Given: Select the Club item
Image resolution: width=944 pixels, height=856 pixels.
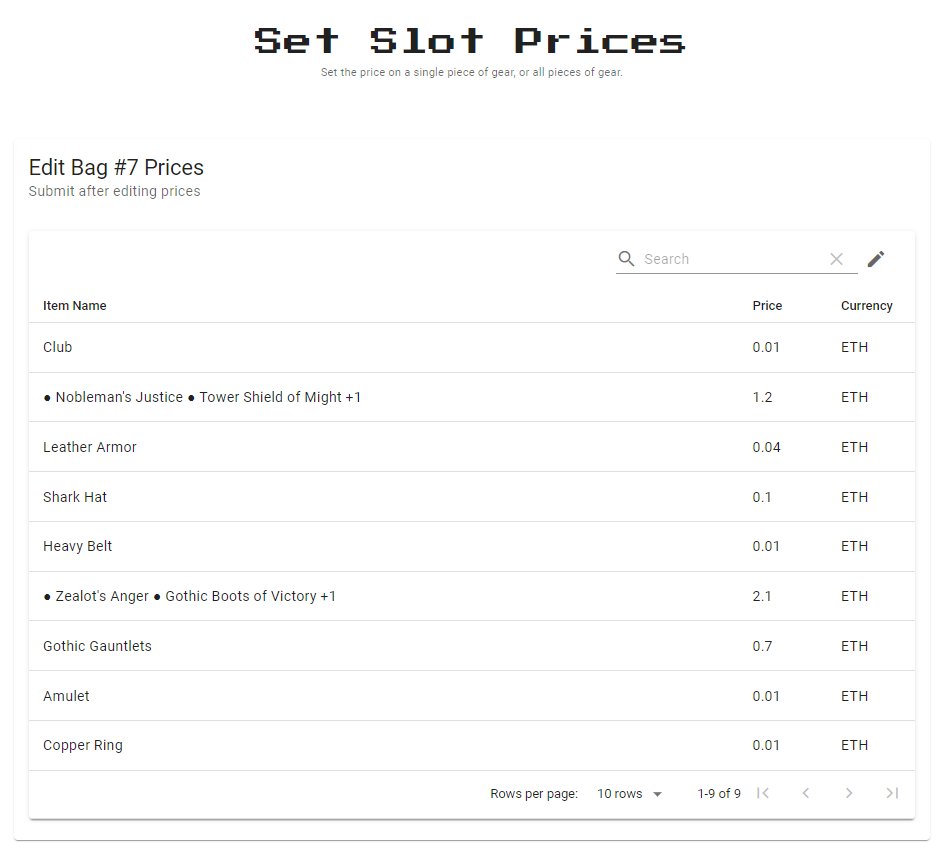Looking at the screenshot, I should (x=57, y=347).
